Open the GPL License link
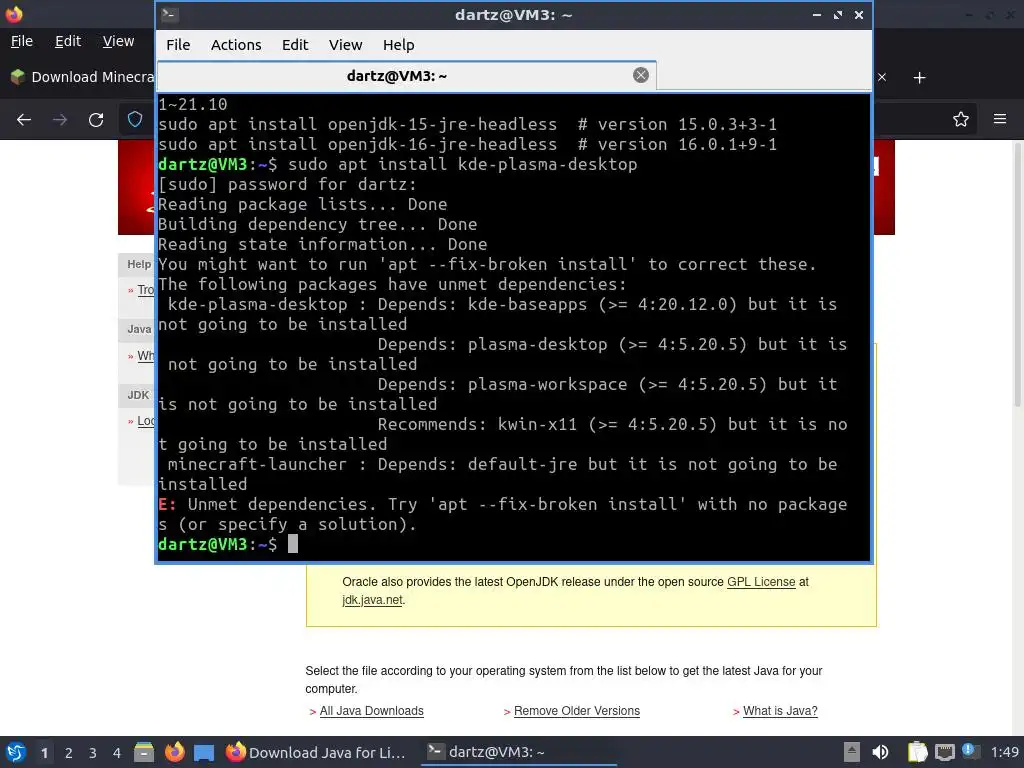The width and height of the screenshot is (1024, 768). pos(761,582)
